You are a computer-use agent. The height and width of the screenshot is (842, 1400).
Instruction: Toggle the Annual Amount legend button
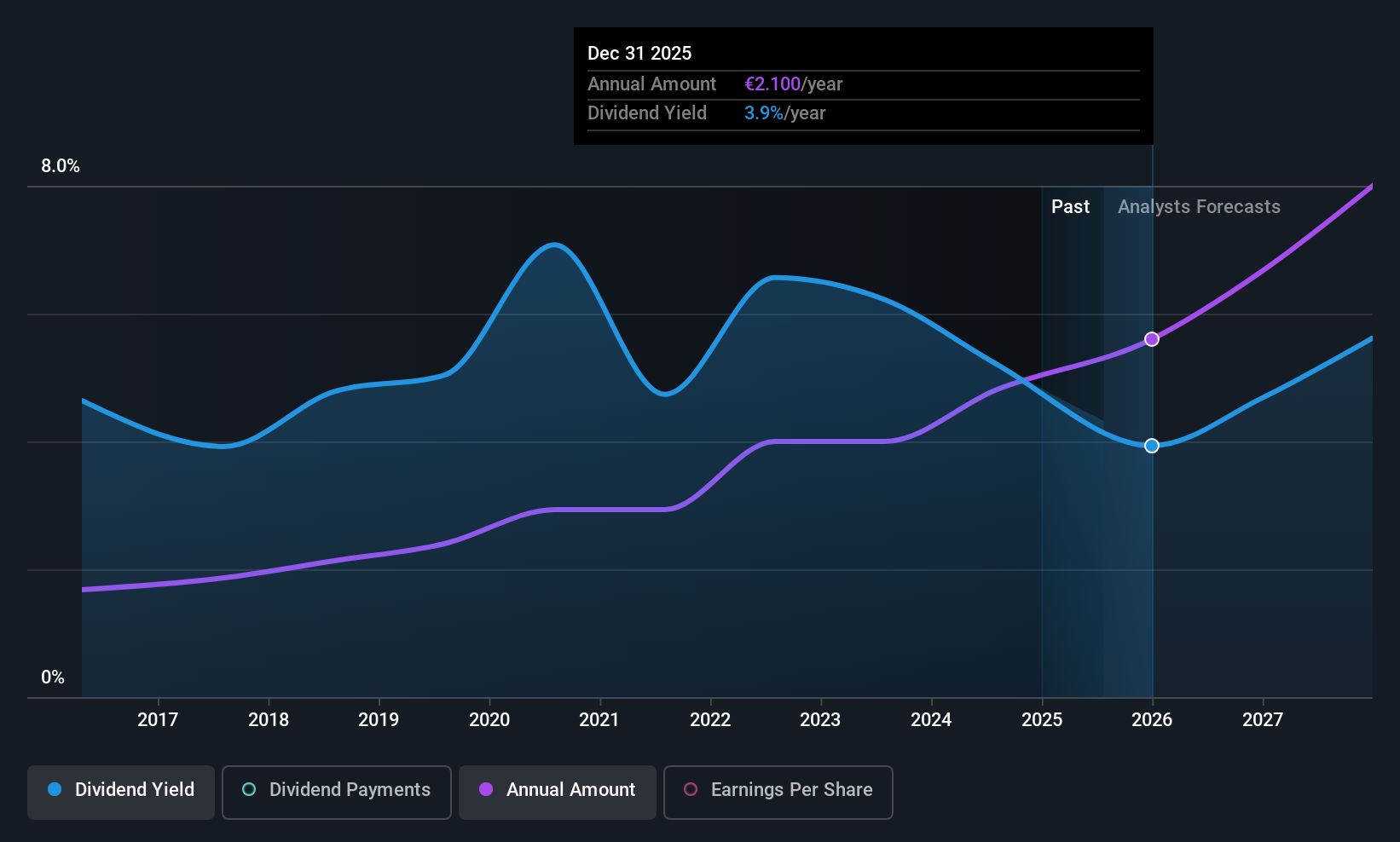tap(558, 793)
